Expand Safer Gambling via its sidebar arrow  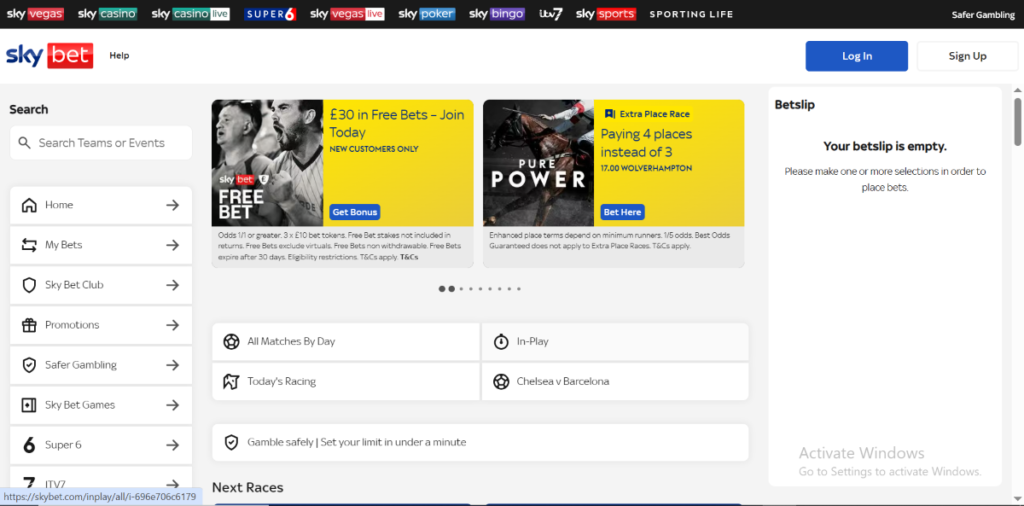(172, 365)
